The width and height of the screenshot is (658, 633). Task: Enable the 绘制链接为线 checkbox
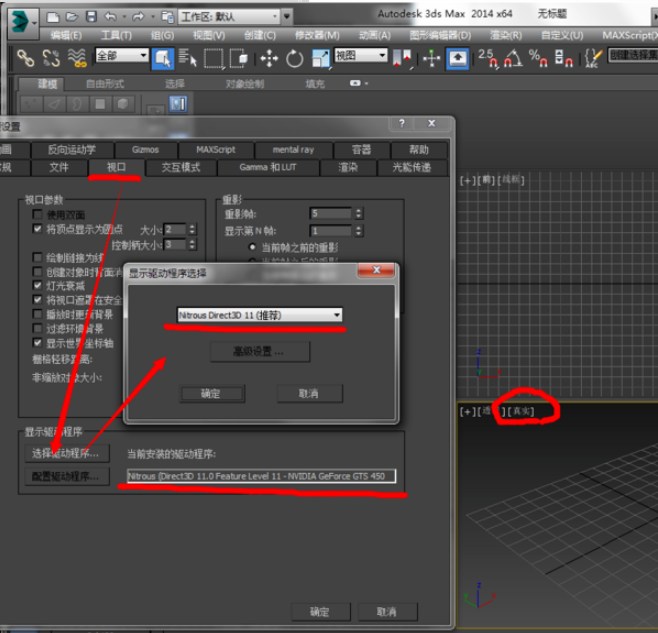[x=37, y=257]
